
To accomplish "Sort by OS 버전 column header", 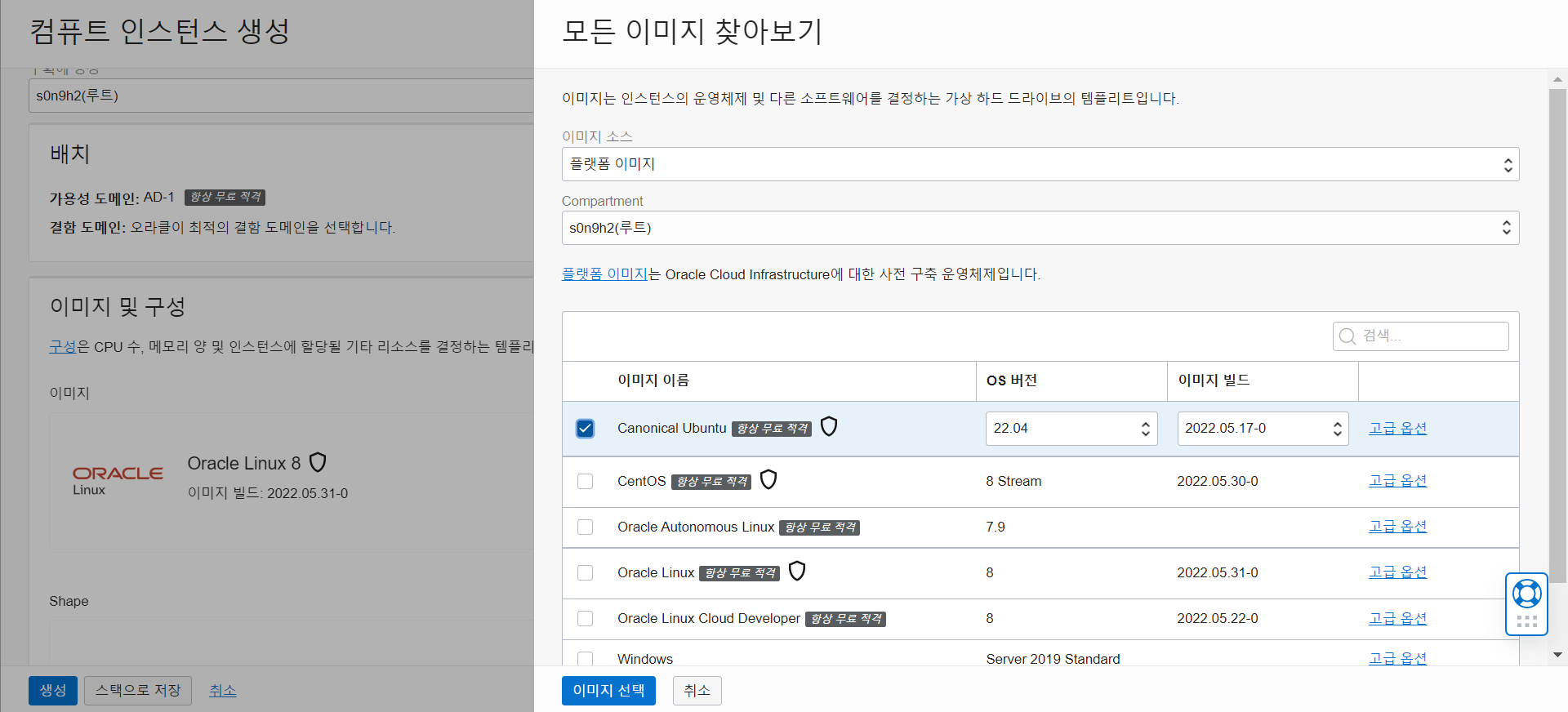I will tap(1012, 380).
